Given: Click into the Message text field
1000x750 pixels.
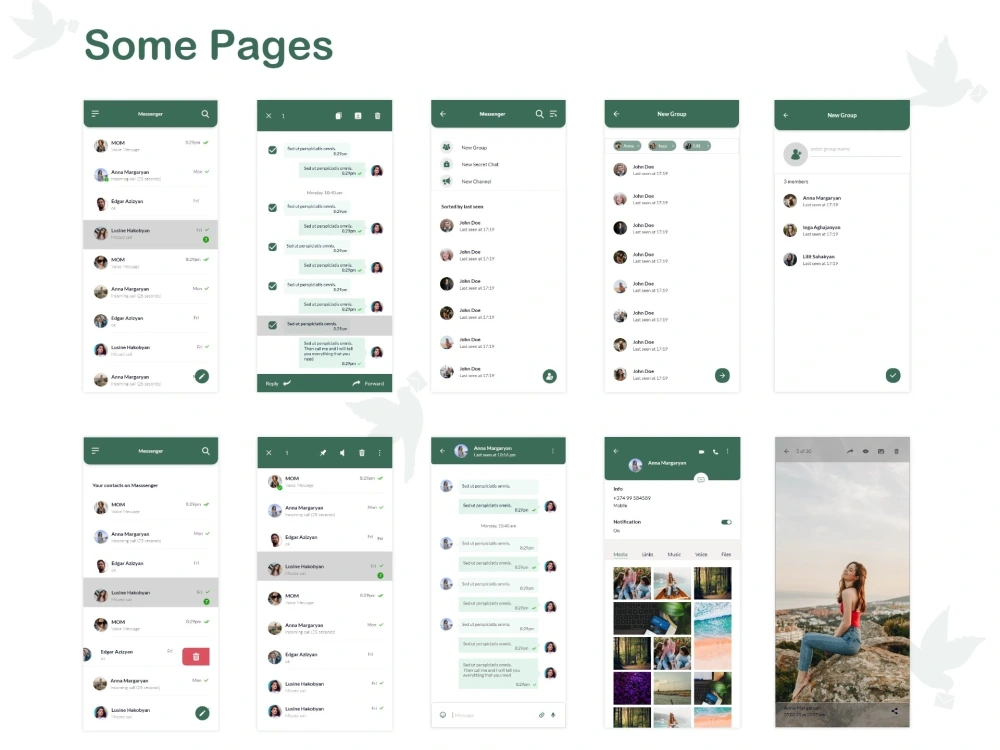Looking at the screenshot, I should (492, 715).
